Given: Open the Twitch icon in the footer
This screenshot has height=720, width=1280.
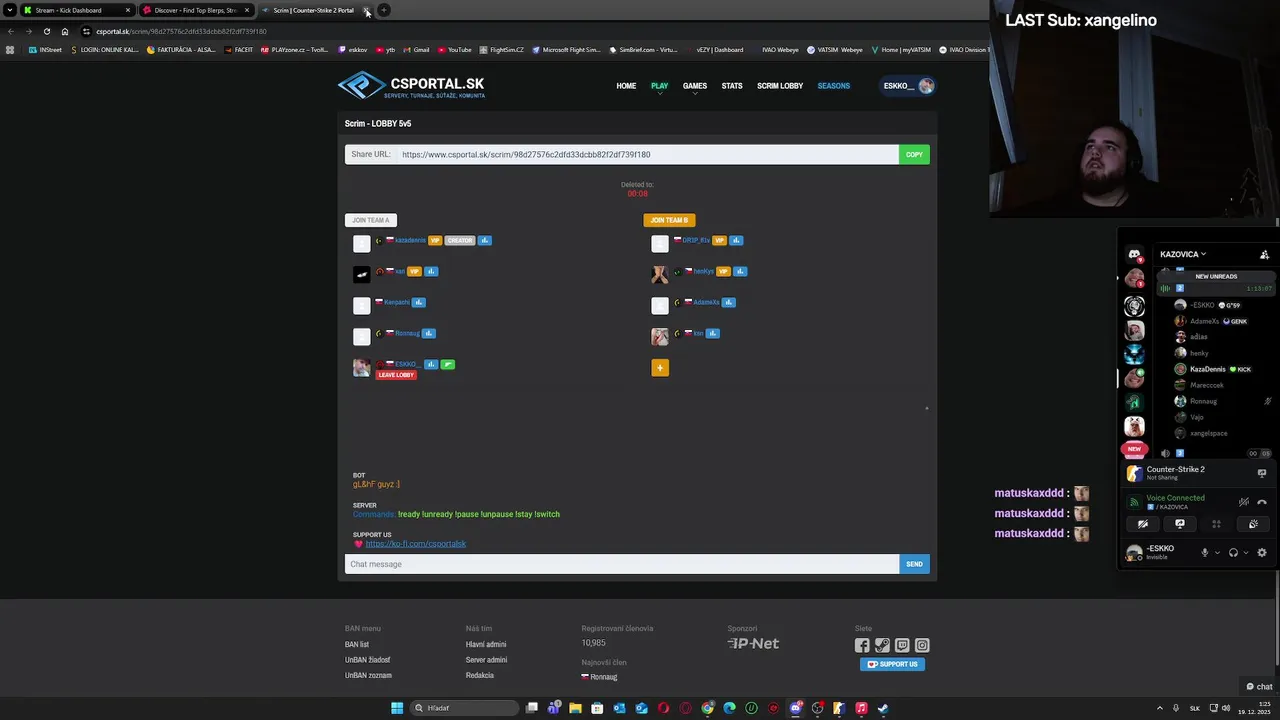Looking at the screenshot, I should point(902,646).
